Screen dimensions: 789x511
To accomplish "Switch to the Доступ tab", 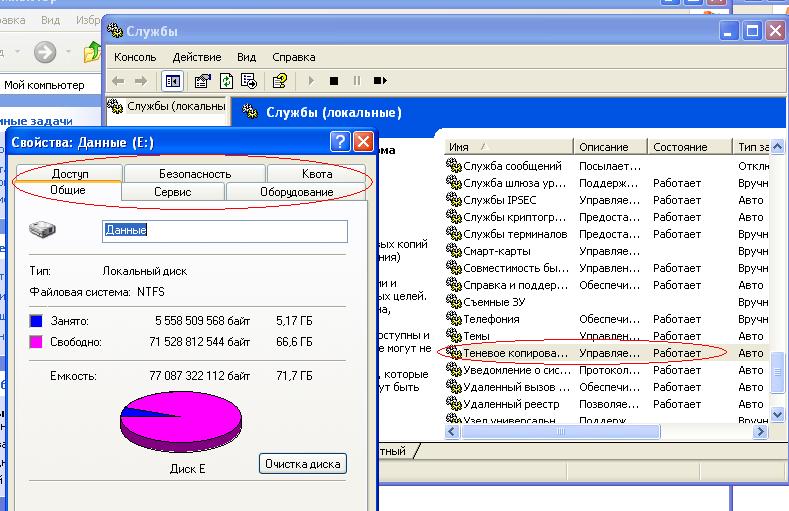I will point(70,174).
